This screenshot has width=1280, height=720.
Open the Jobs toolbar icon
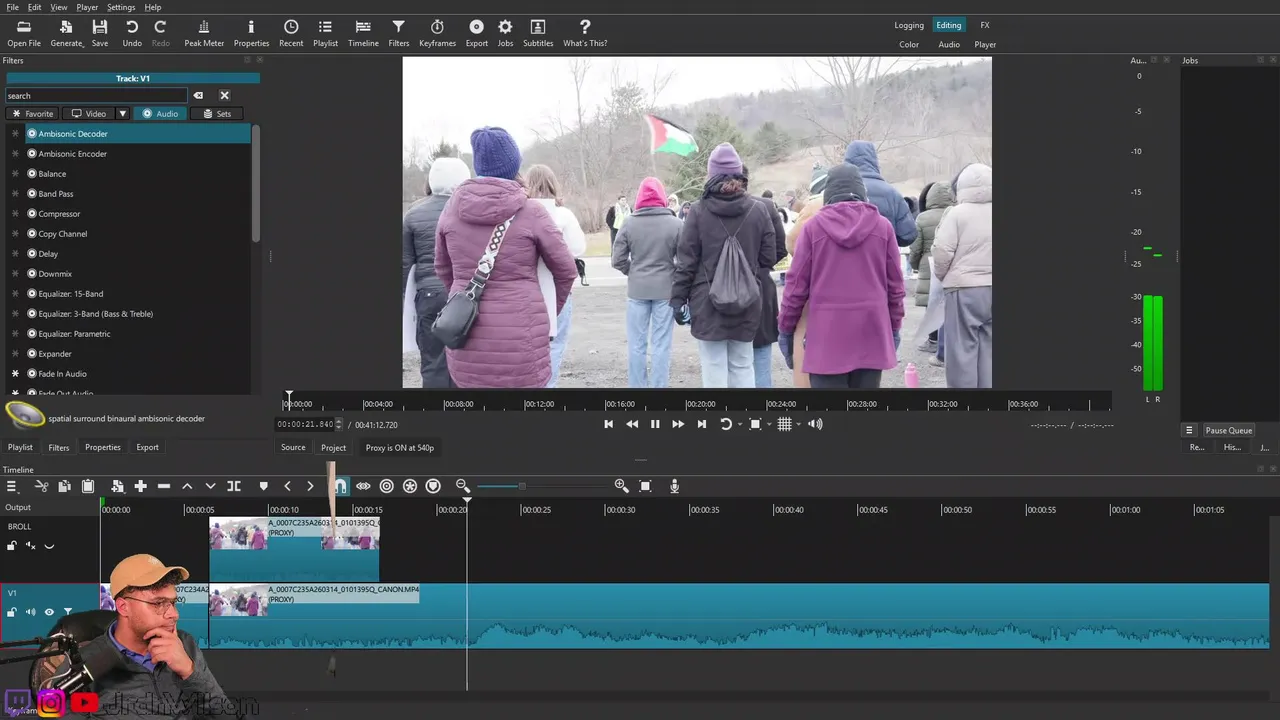[505, 33]
